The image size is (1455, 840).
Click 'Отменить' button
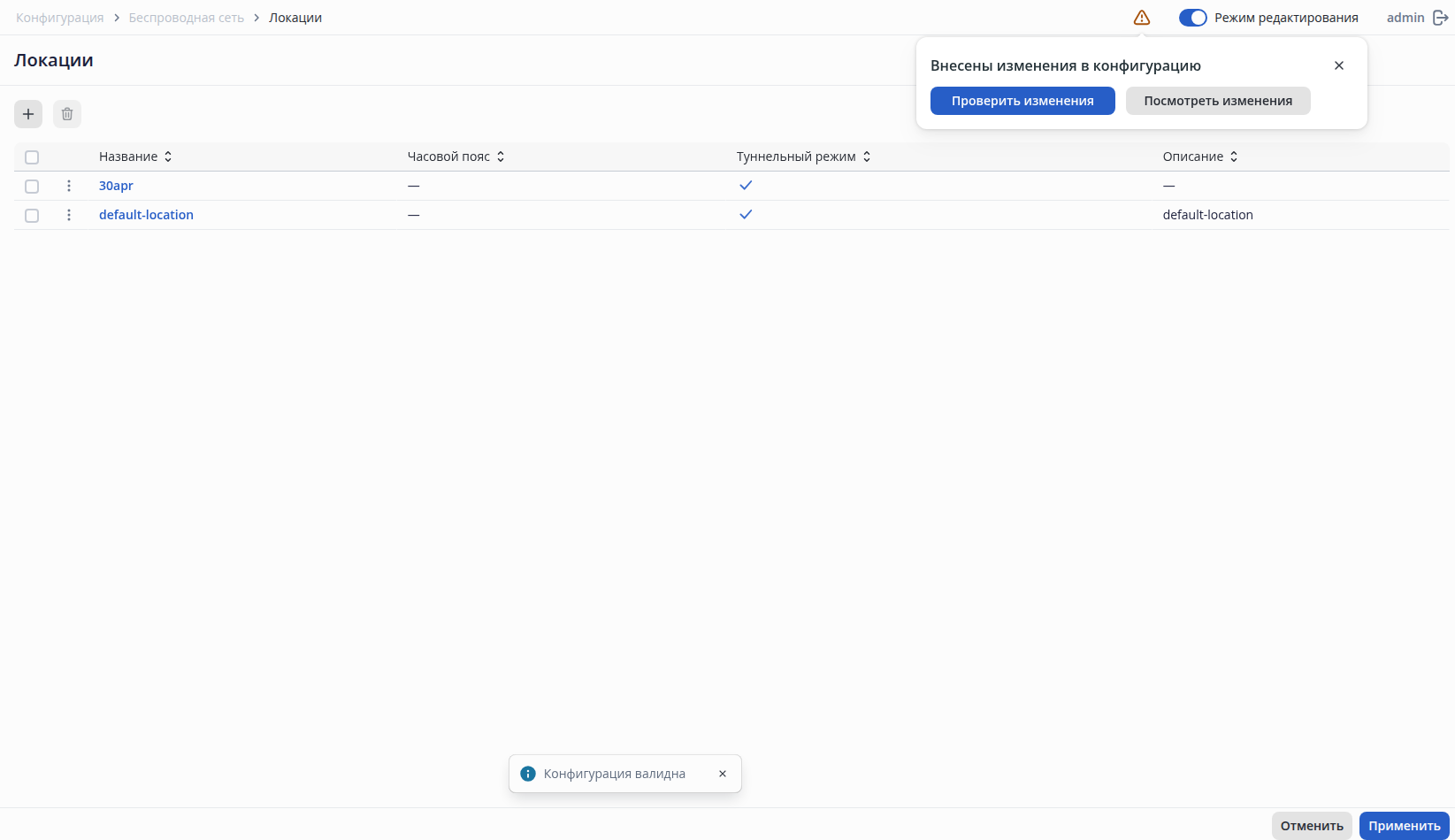1312,826
